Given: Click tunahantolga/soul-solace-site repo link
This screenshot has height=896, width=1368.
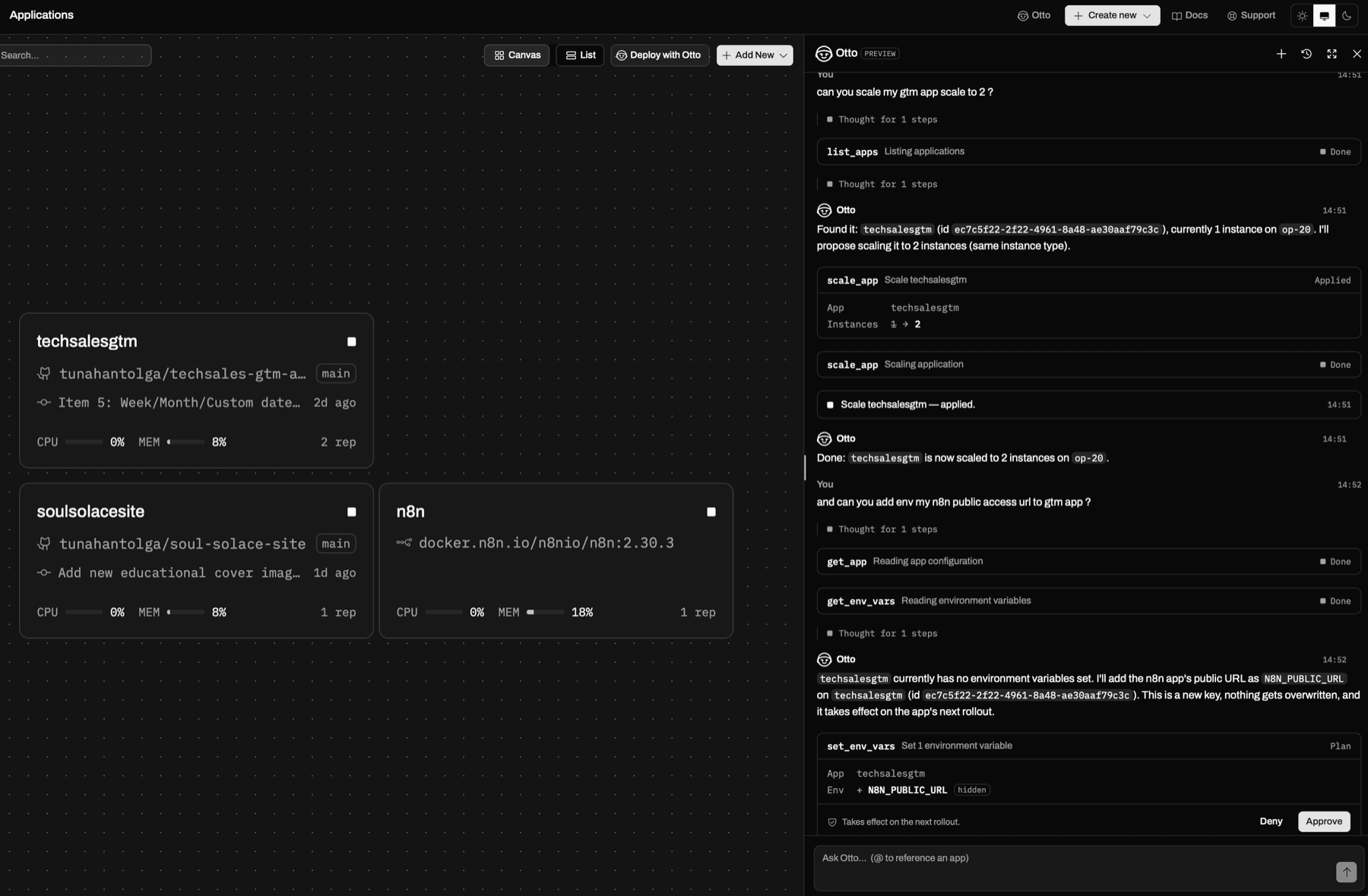Looking at the screenshot, I should pyautogui.click(x=182, y=544).
